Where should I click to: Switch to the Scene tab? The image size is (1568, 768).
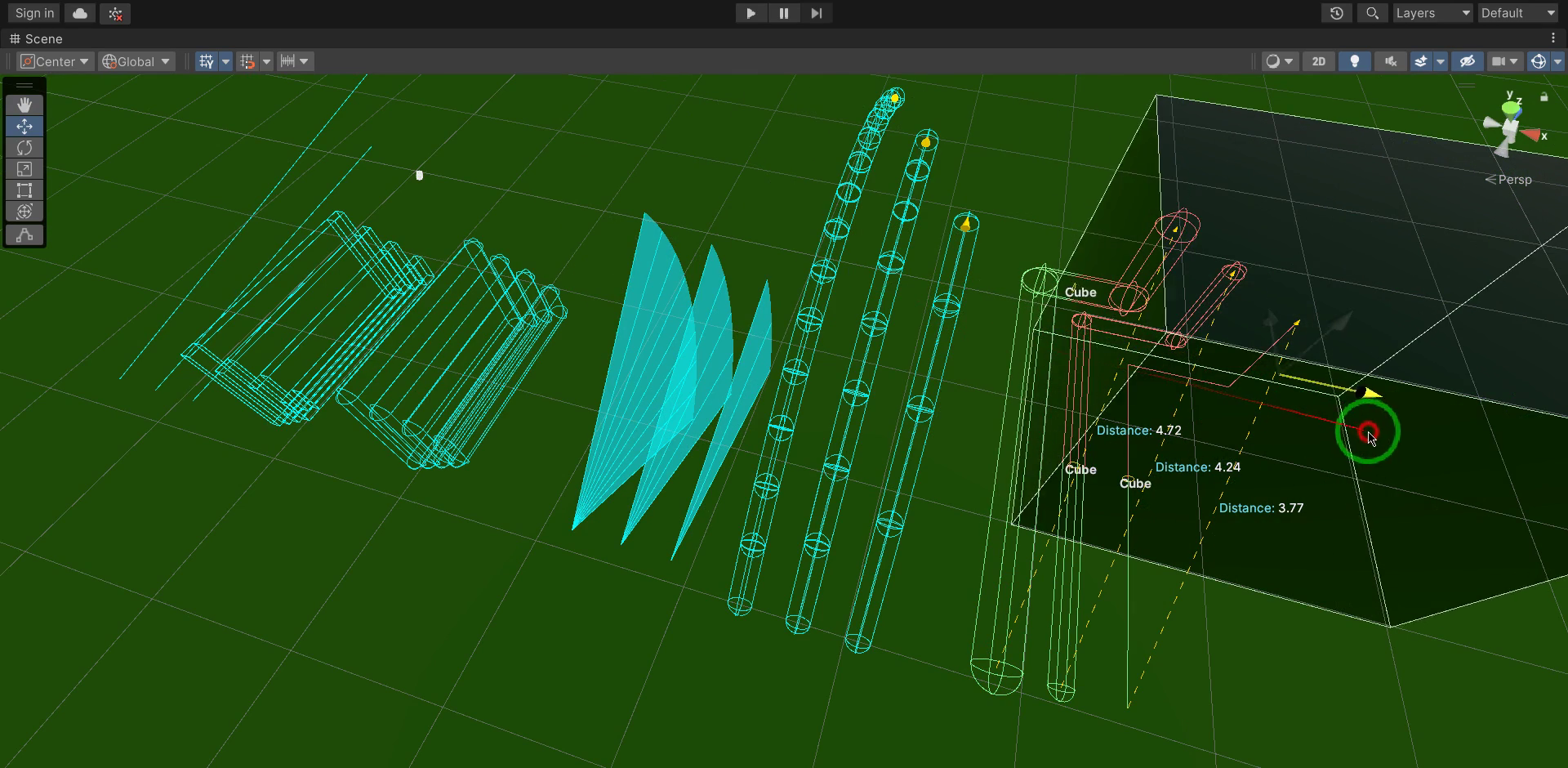click(36, 38)
